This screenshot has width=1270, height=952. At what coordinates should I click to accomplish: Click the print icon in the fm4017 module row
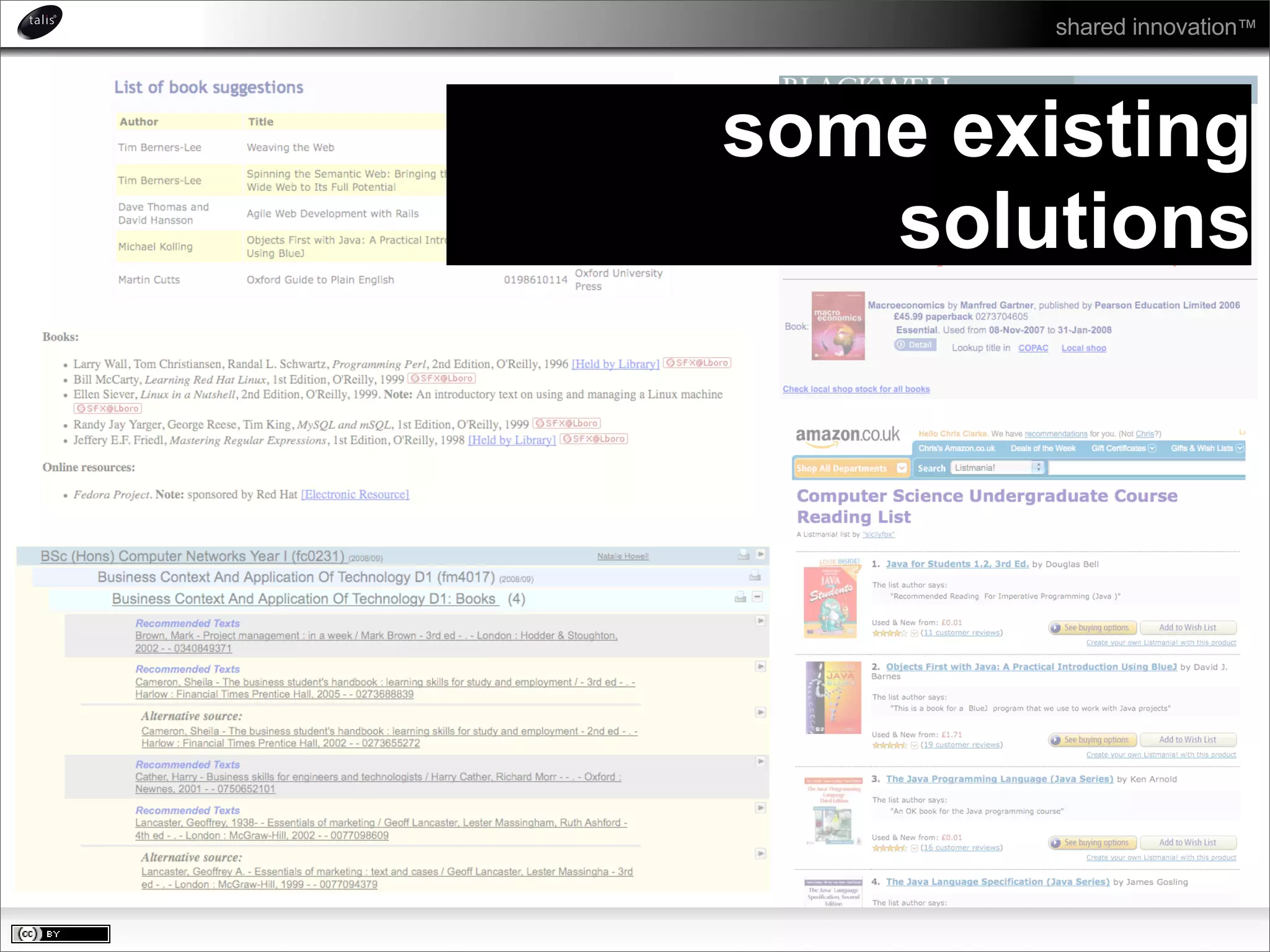click(x=755, y=576)
